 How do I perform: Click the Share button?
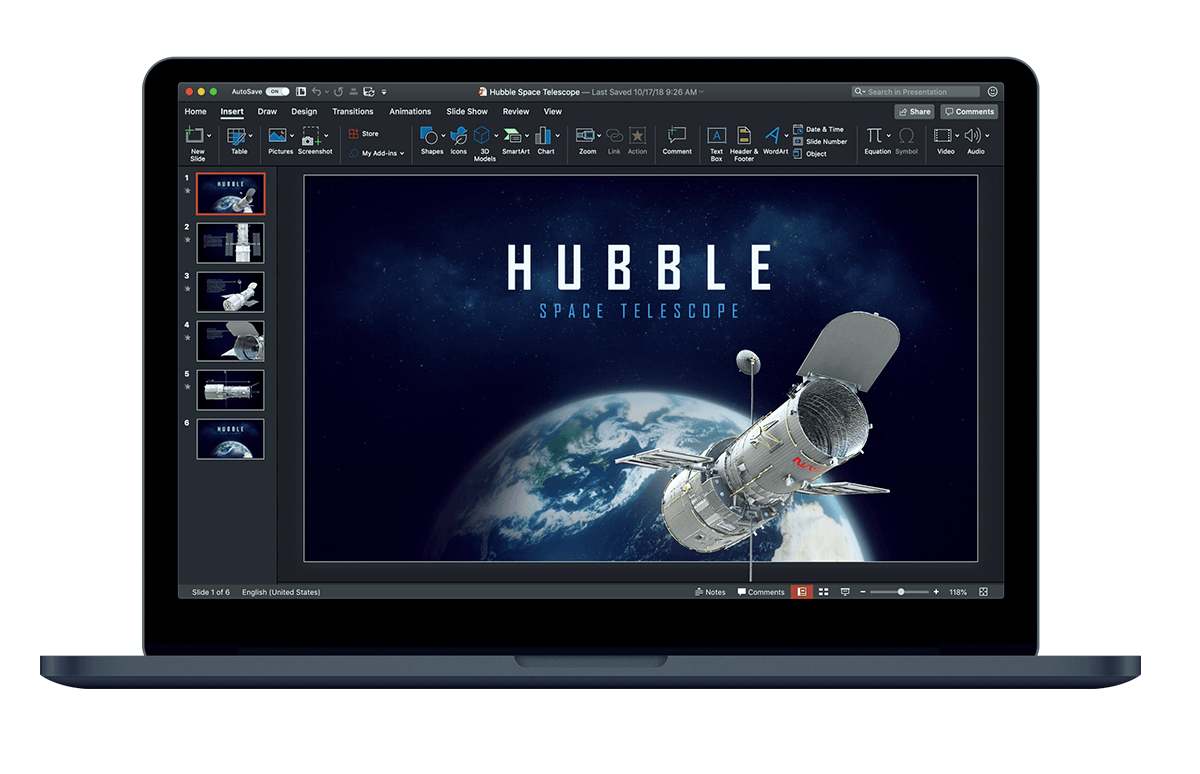[914, 112]
